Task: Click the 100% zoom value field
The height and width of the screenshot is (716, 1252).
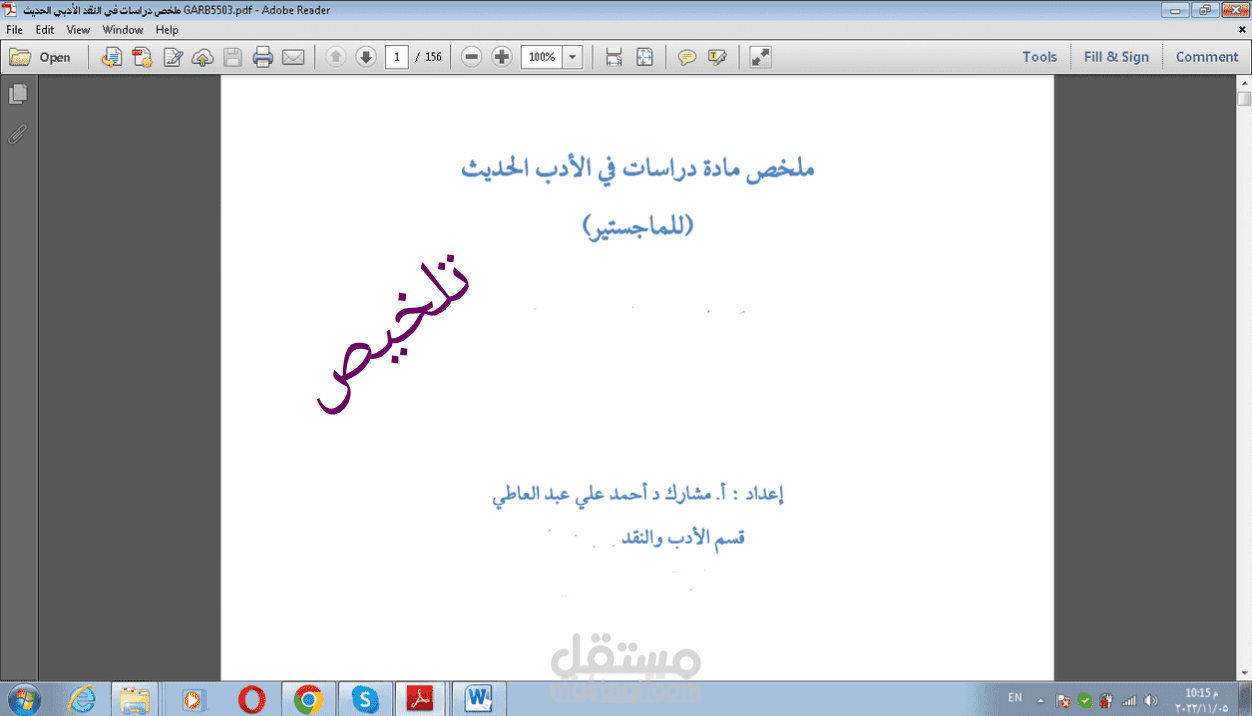Action: (542, 57)
